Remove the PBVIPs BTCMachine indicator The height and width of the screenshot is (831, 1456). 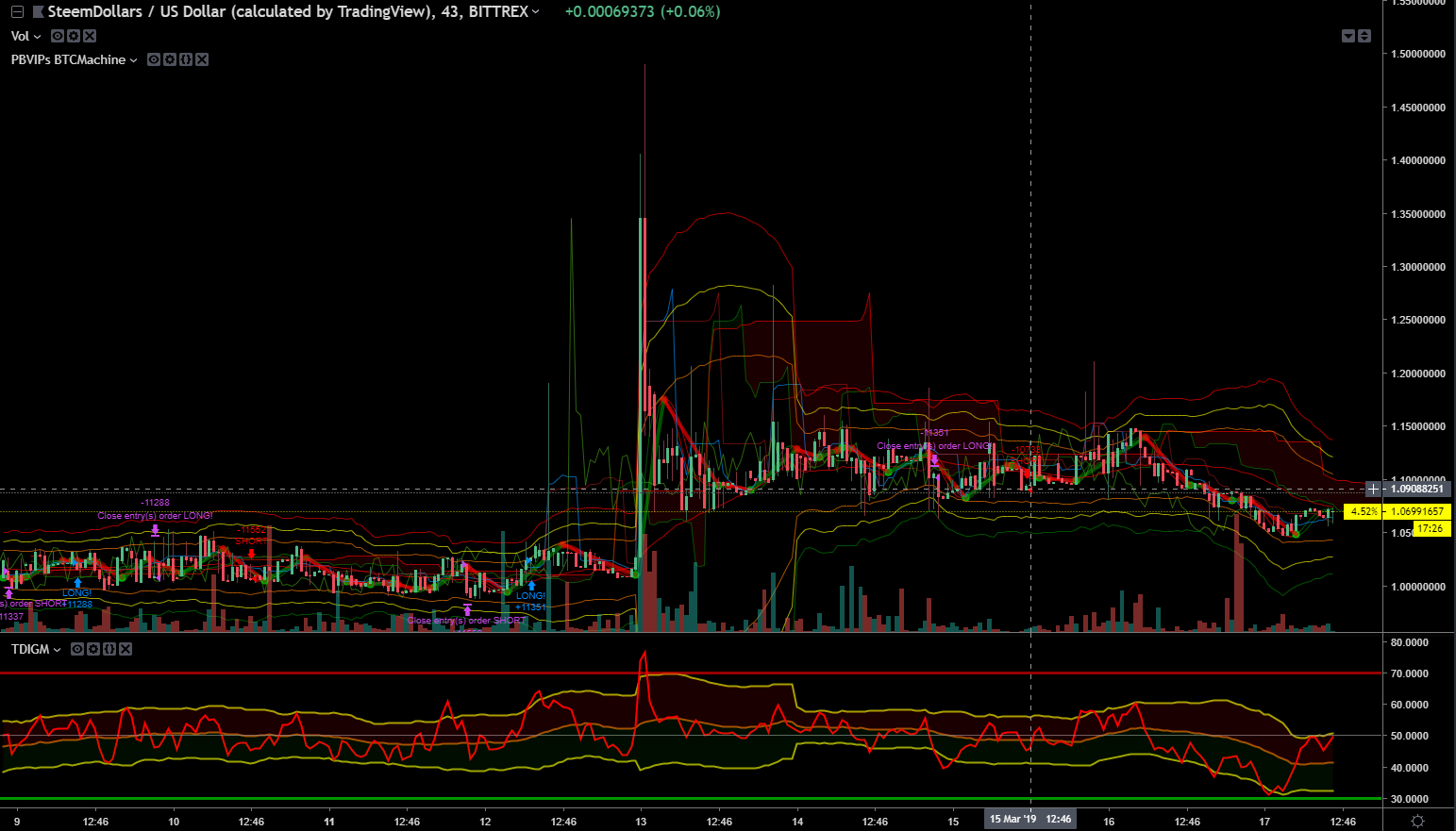(202, 59)
